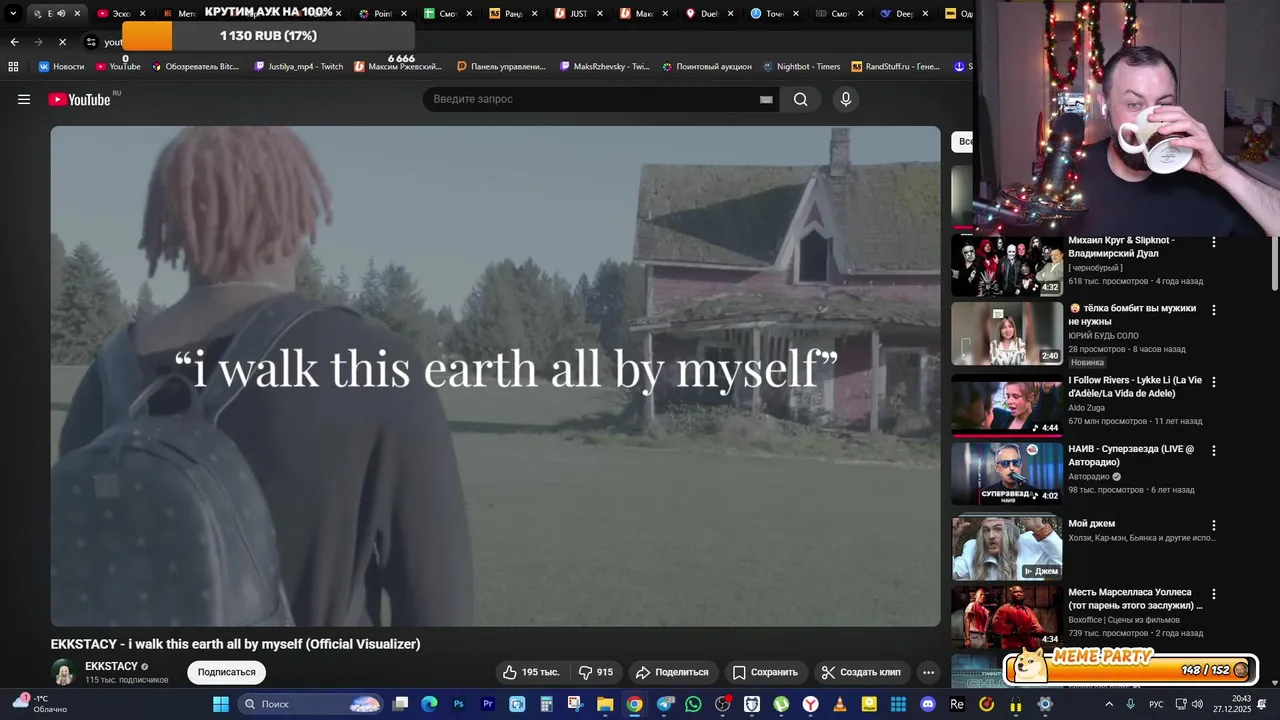Viewport: 1280px width, 720px height.
Task: Open the browser tab search dropdown arrow
Action: click(13, 13)
